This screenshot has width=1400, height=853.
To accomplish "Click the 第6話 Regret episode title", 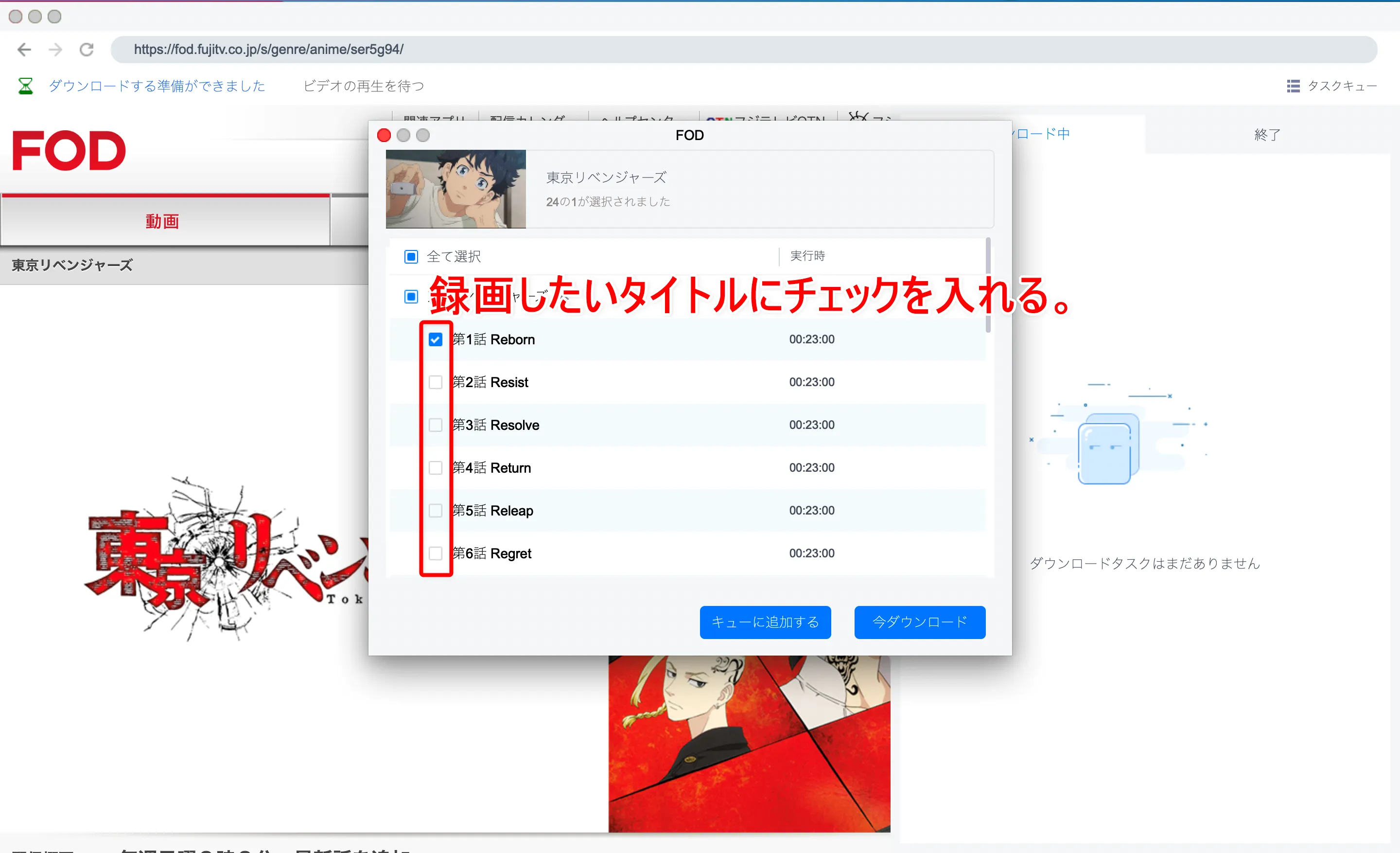I will pos(491,553).
